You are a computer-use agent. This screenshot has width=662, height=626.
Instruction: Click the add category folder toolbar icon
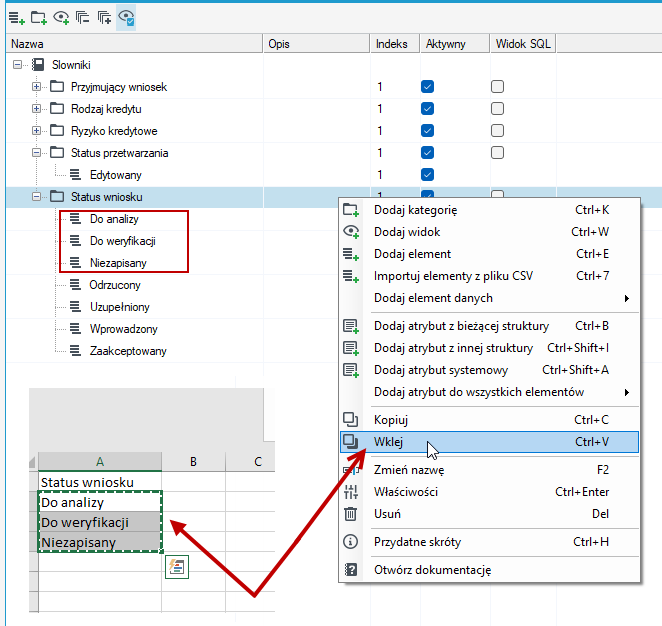coord(39,18)
